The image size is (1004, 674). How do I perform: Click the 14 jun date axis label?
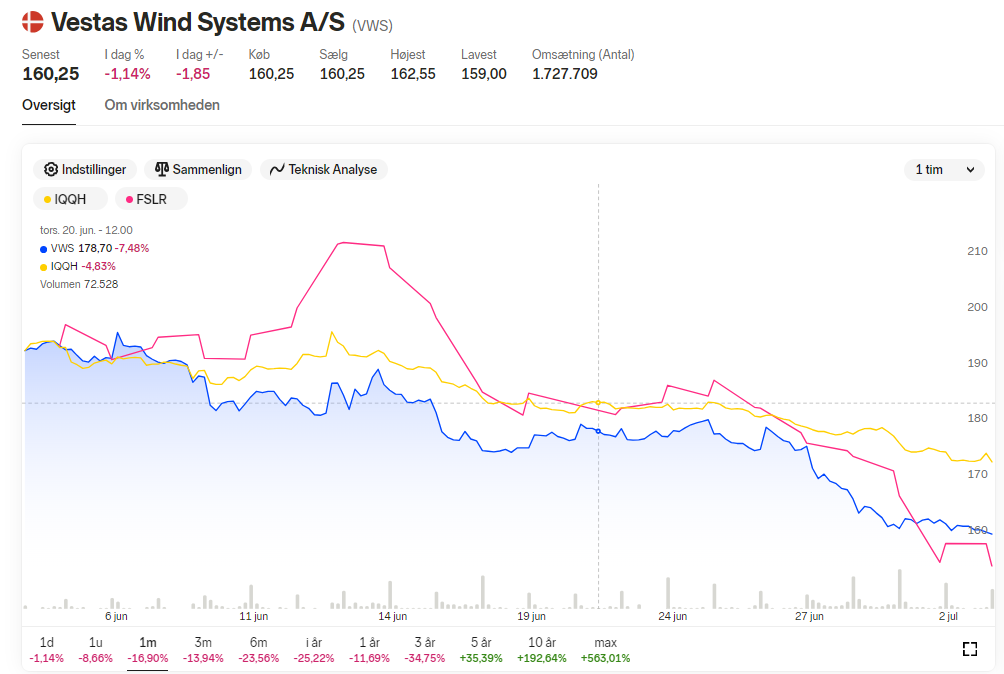[x=393, y=616]
